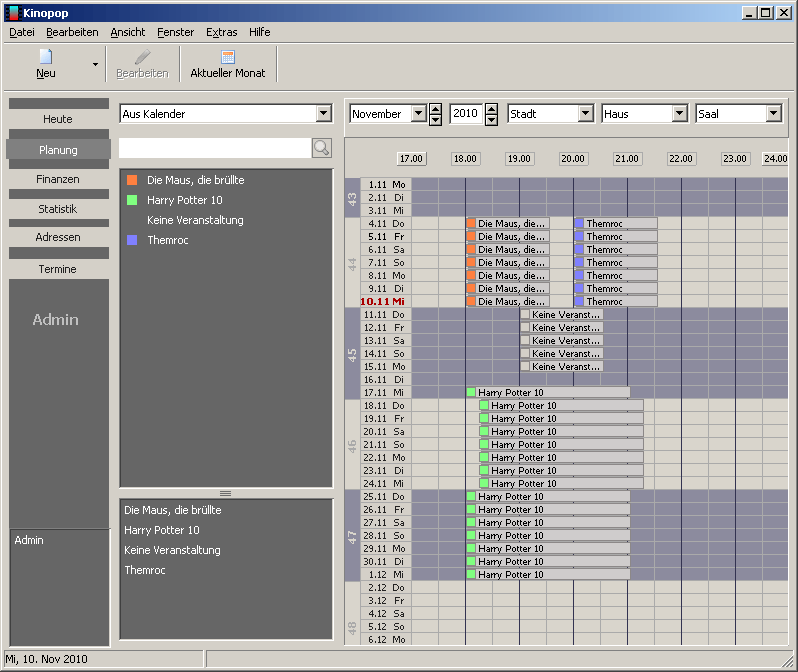Open the Ansicht menu
The image size is (798, 672).
pos(128,32)
